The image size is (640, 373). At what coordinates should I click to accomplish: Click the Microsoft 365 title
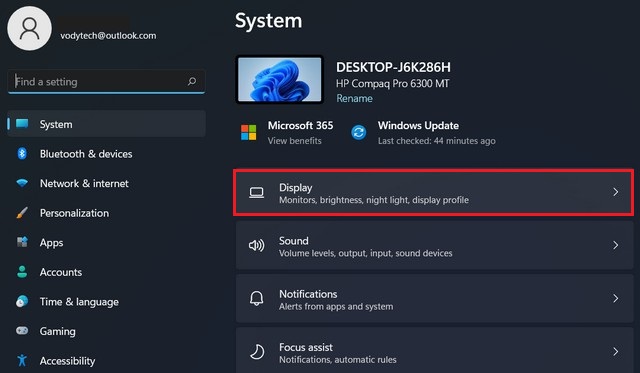click(x=300, y=125)
